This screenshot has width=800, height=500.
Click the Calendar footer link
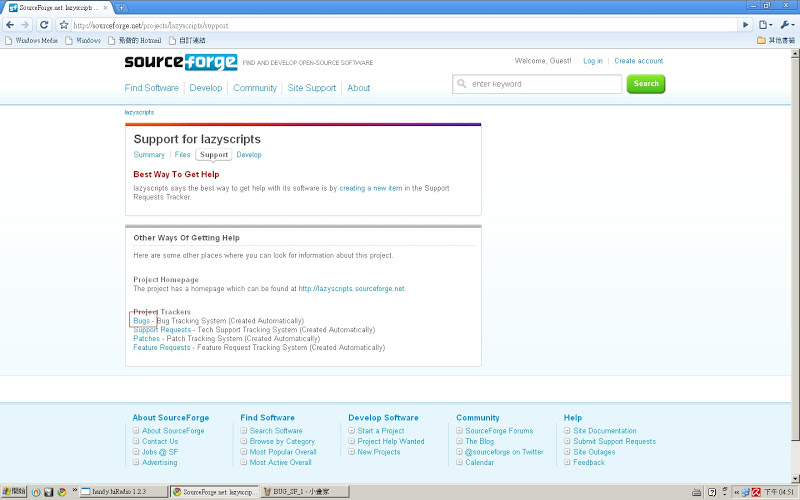click(x=480, y=463)
